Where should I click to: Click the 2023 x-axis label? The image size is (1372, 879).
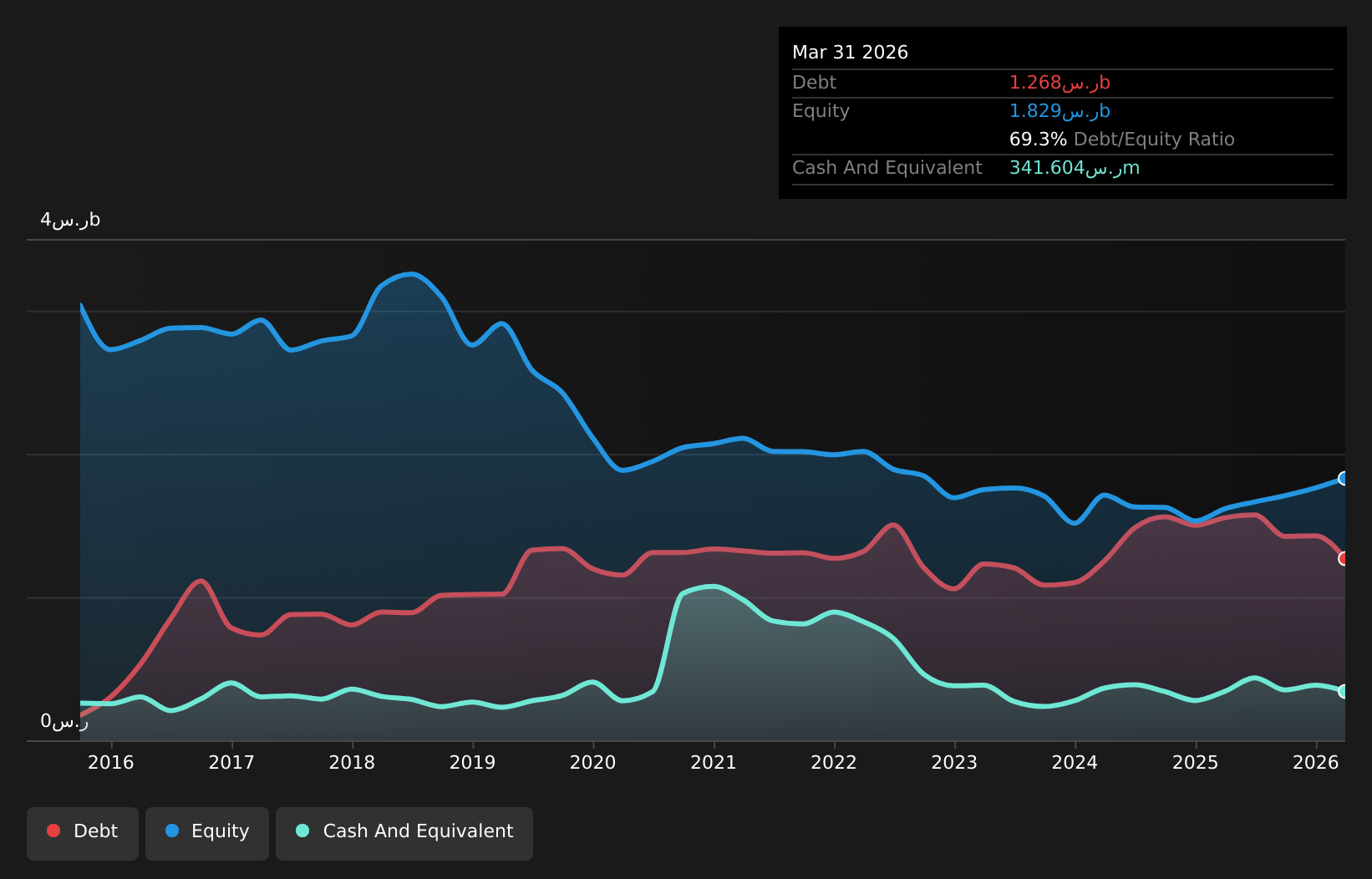click(x=954, y=762)
